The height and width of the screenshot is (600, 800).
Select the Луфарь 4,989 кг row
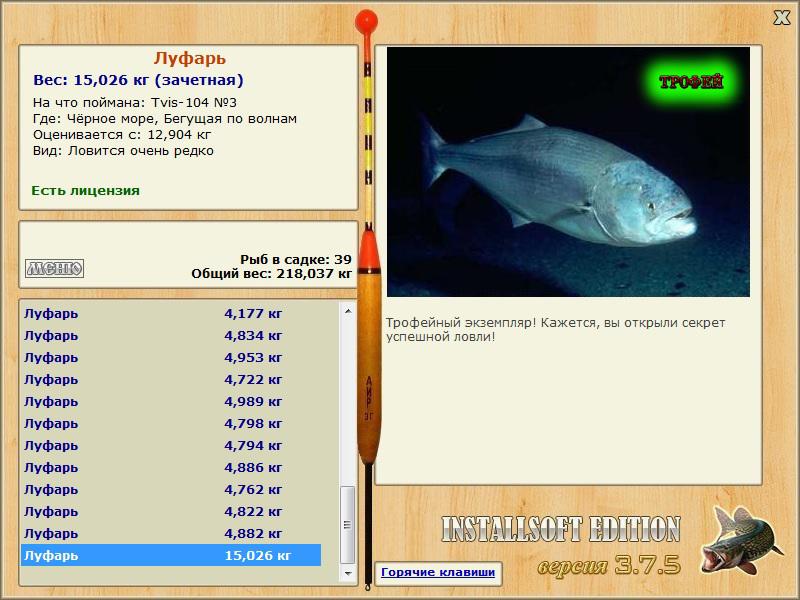click(x=171, y=401)
